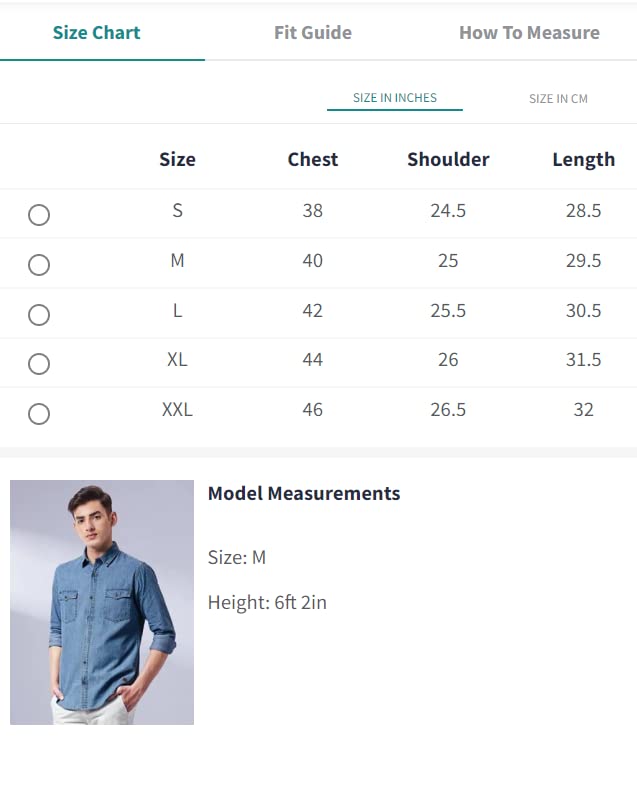Click the model's Height: 6ft 2in text
The image size is (637, 810).
(267, 602)
